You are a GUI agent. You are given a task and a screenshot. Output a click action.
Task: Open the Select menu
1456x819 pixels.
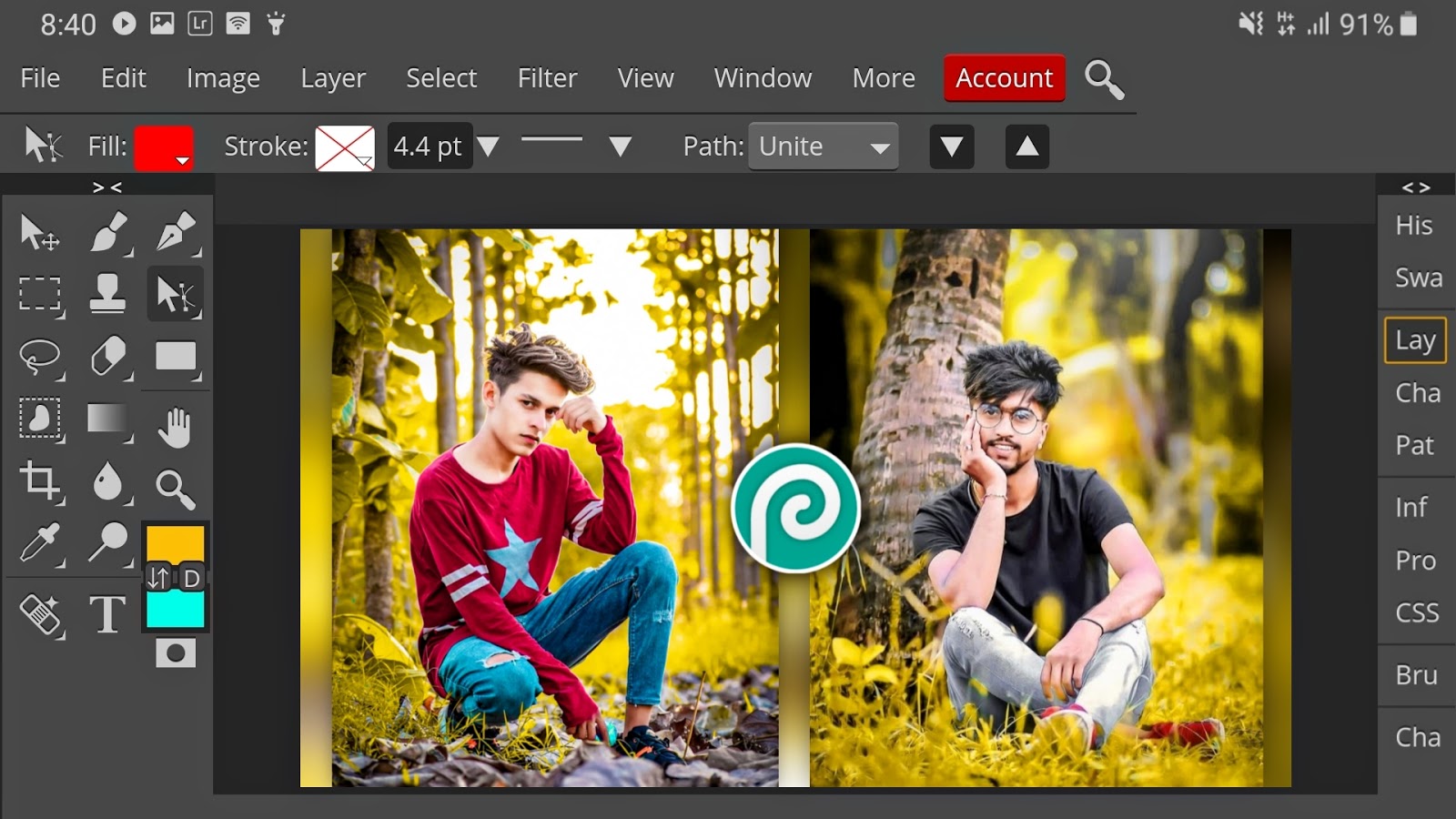441,78
